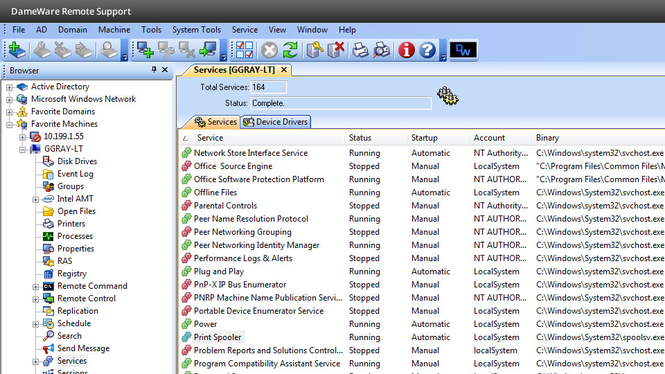Collapse the Favorite Machines node
Viewport: 665px width, 374px height.
click(9, 125)
